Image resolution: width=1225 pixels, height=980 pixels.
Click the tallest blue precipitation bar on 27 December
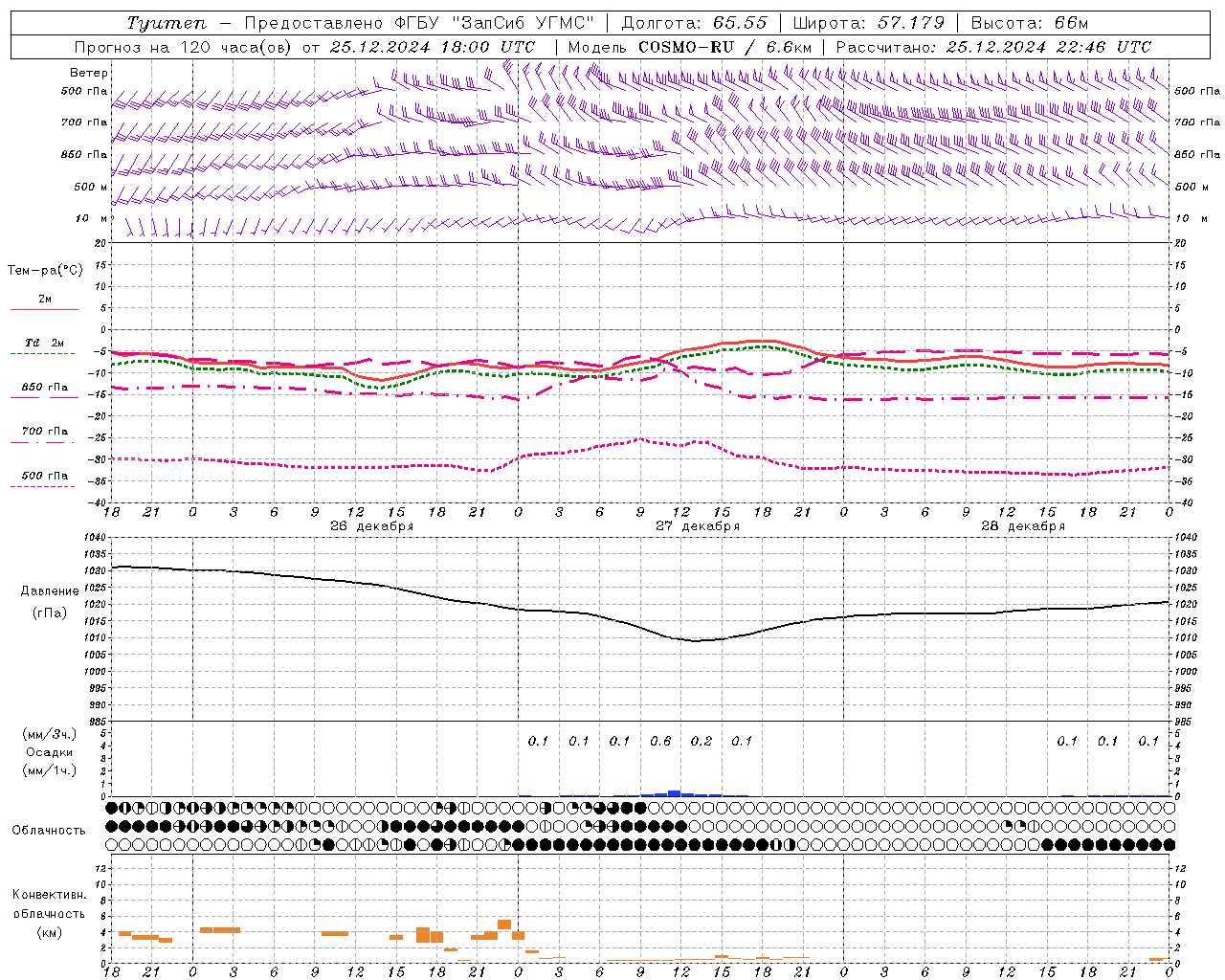674,792
